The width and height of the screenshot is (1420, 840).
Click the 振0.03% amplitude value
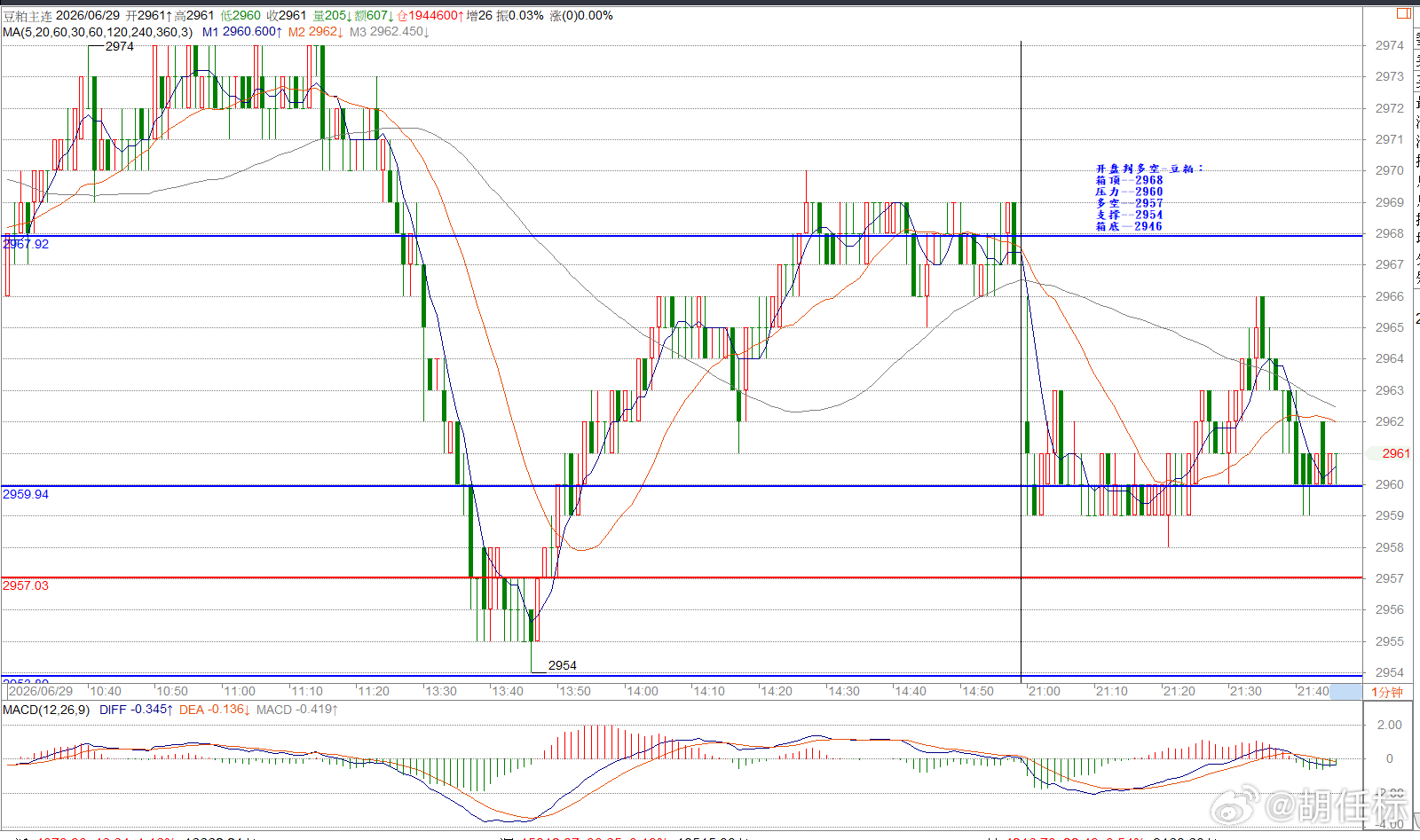[520, 16]
